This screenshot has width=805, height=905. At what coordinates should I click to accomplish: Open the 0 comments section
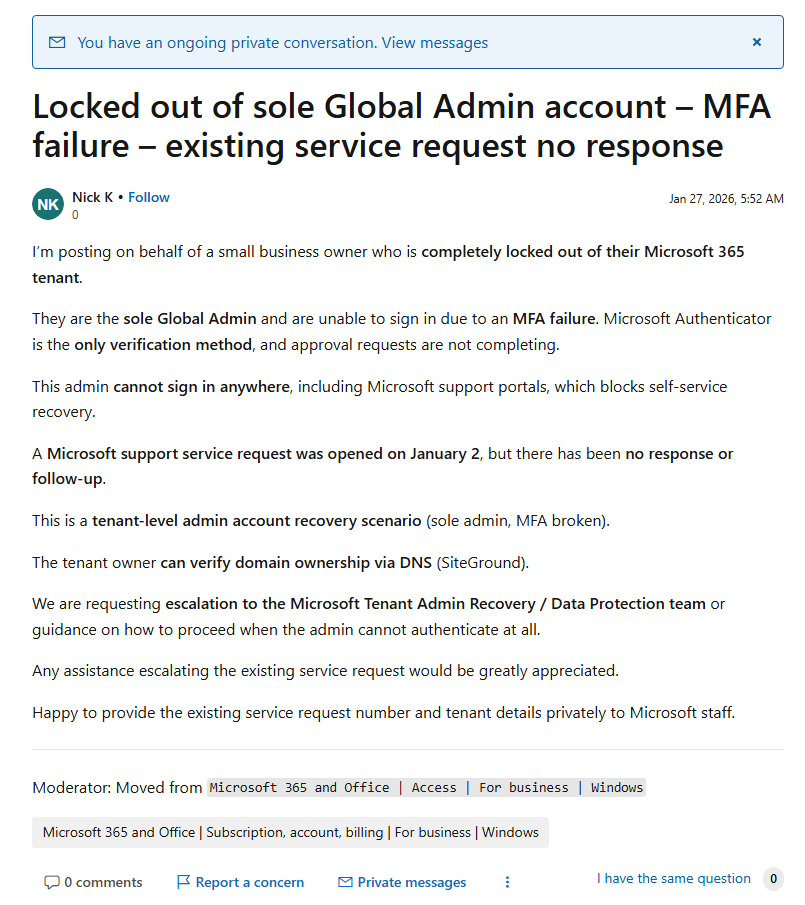93,882
